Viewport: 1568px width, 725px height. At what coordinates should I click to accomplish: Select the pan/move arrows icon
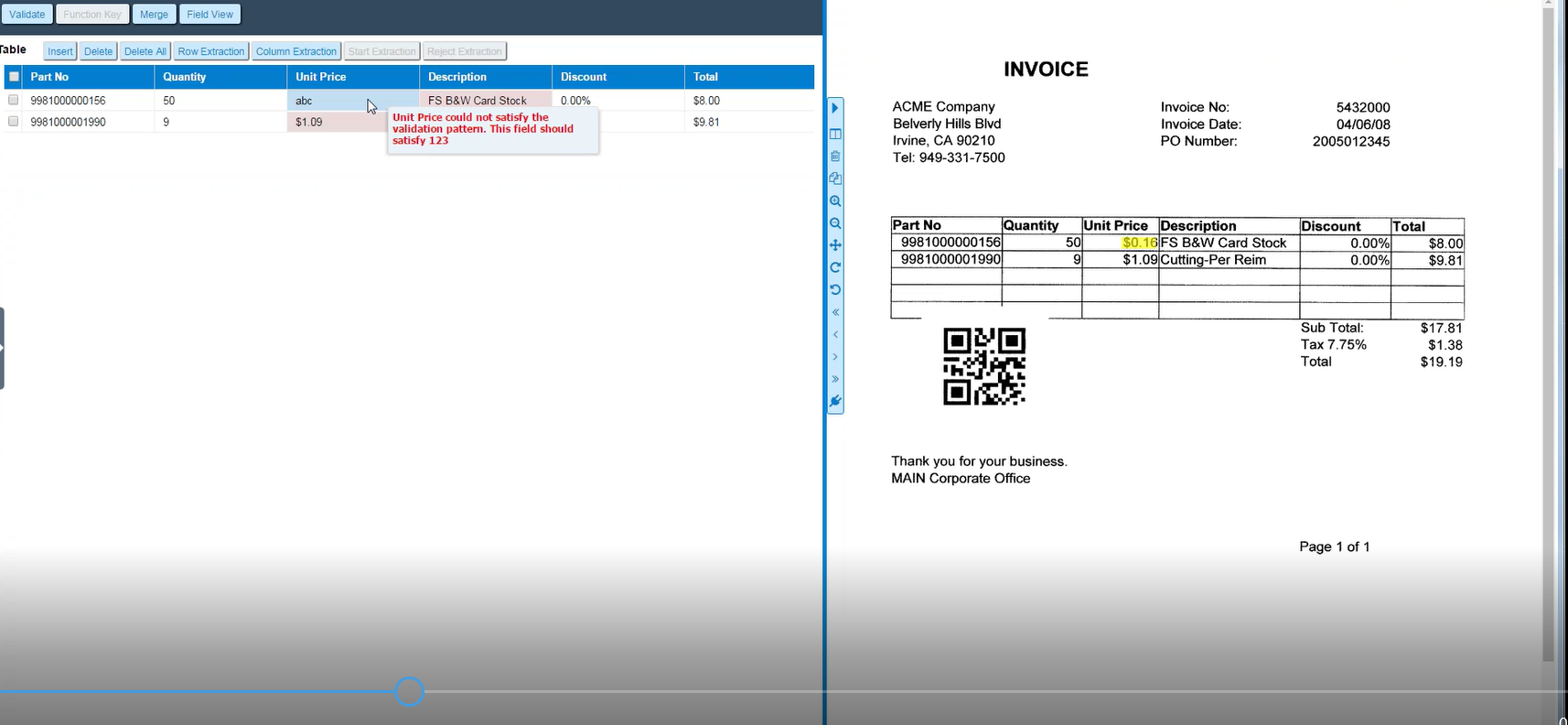[x=835, y=245]
